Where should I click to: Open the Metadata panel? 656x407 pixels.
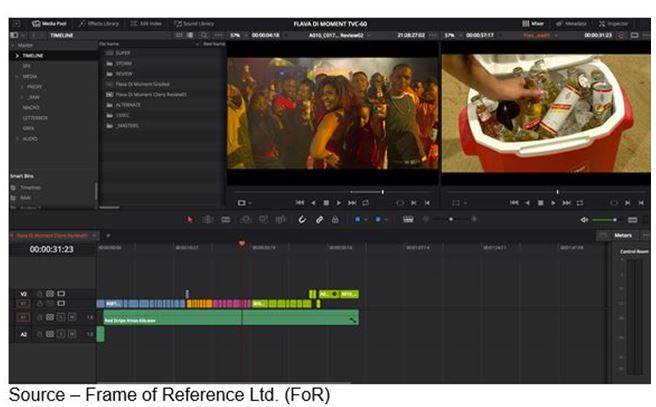(571, 24)
